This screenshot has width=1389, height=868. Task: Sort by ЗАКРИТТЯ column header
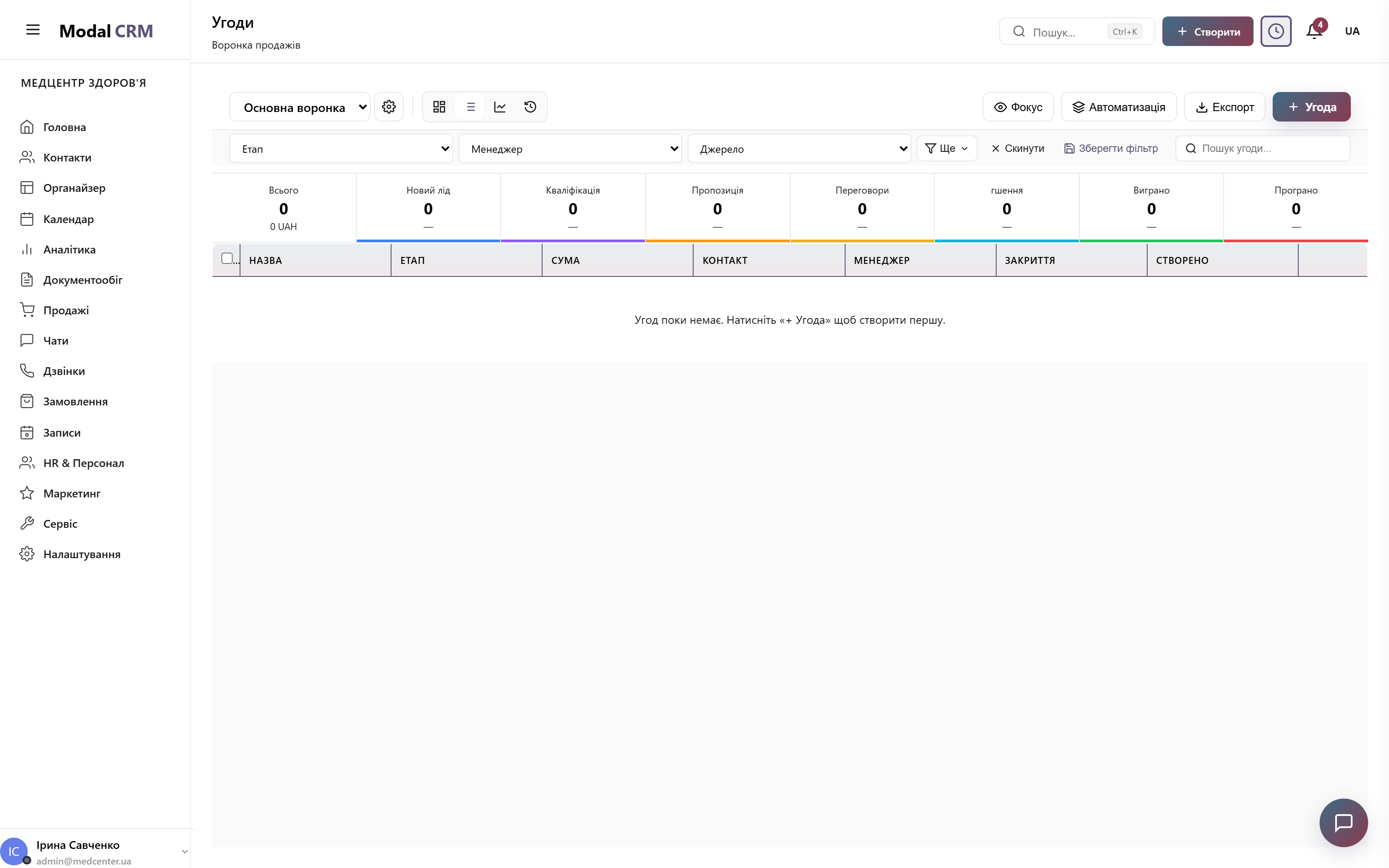click(x=1071, y=261)
